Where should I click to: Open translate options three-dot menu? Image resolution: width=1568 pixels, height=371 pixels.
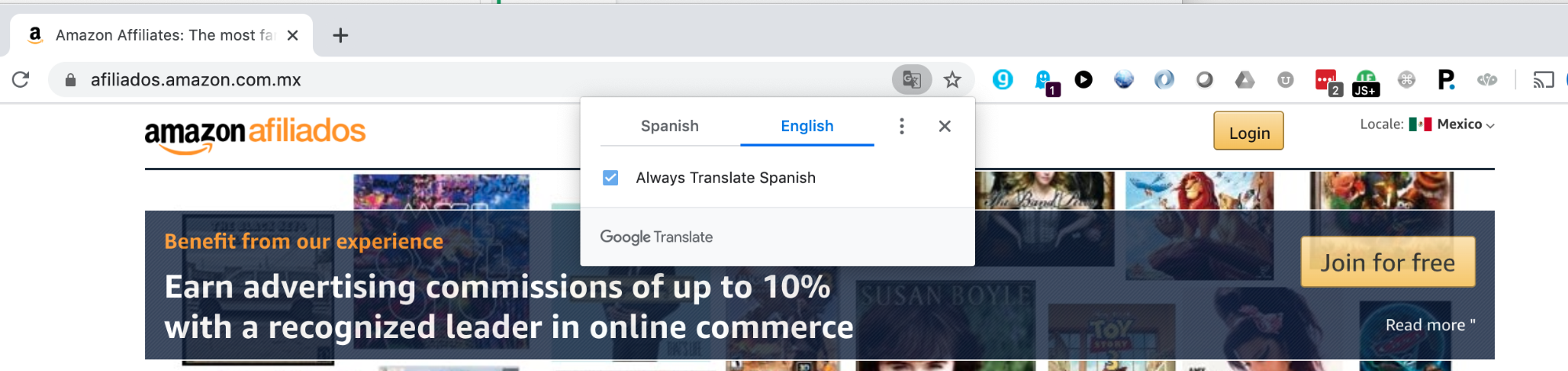[902, 126]
